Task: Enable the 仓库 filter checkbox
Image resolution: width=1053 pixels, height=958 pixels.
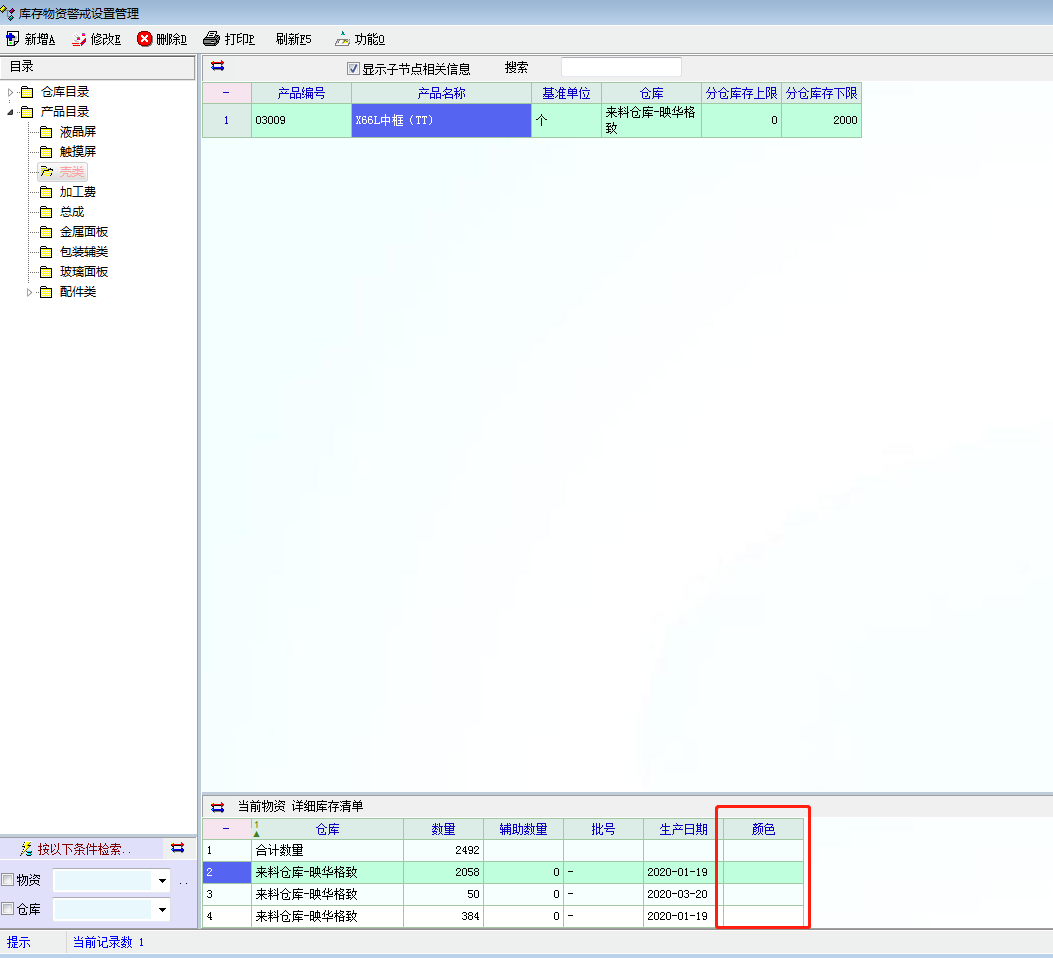Action: click(8, 909)
